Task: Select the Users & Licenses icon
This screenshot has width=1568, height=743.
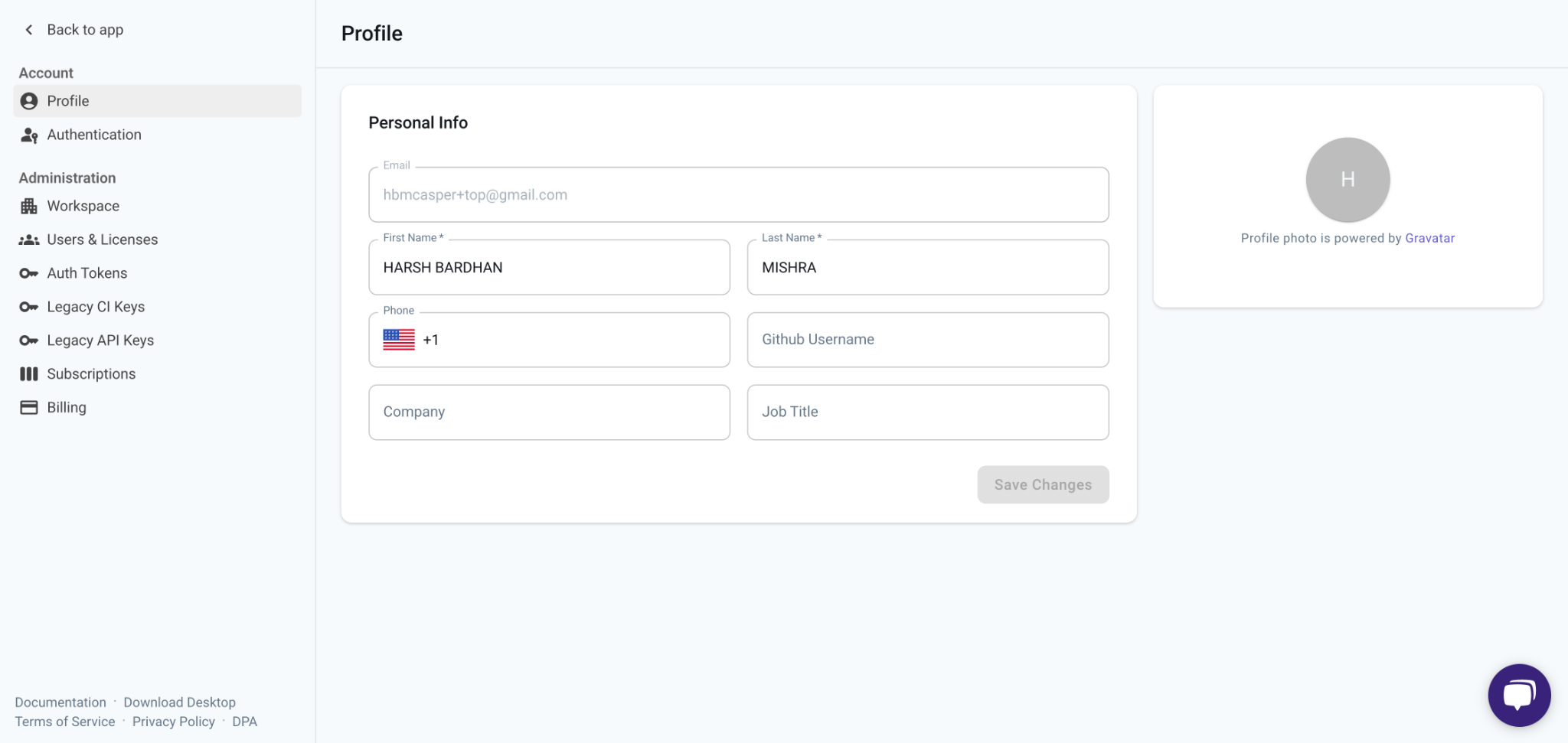Action: (29, 239)
